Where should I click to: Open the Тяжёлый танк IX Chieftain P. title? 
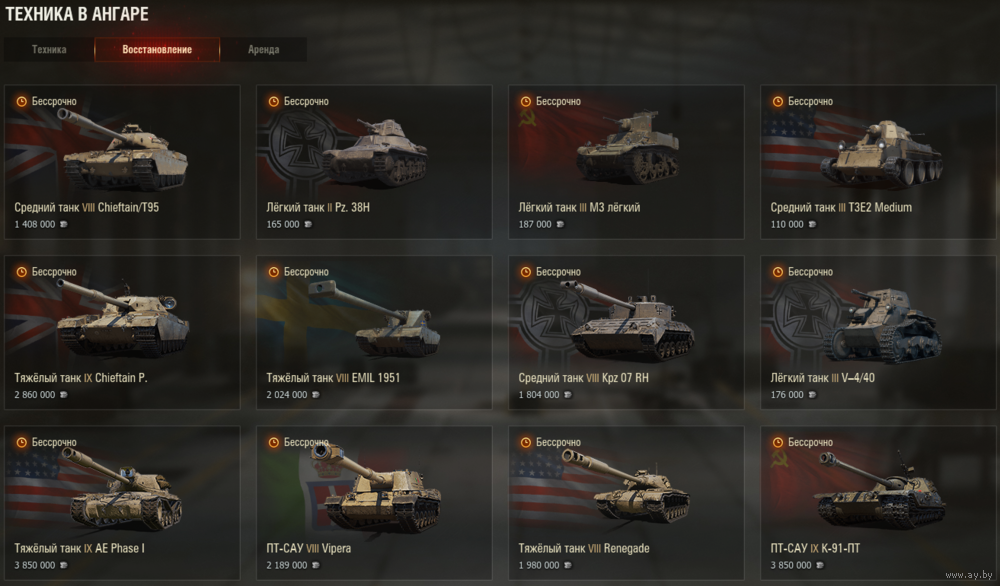point(81,377)
